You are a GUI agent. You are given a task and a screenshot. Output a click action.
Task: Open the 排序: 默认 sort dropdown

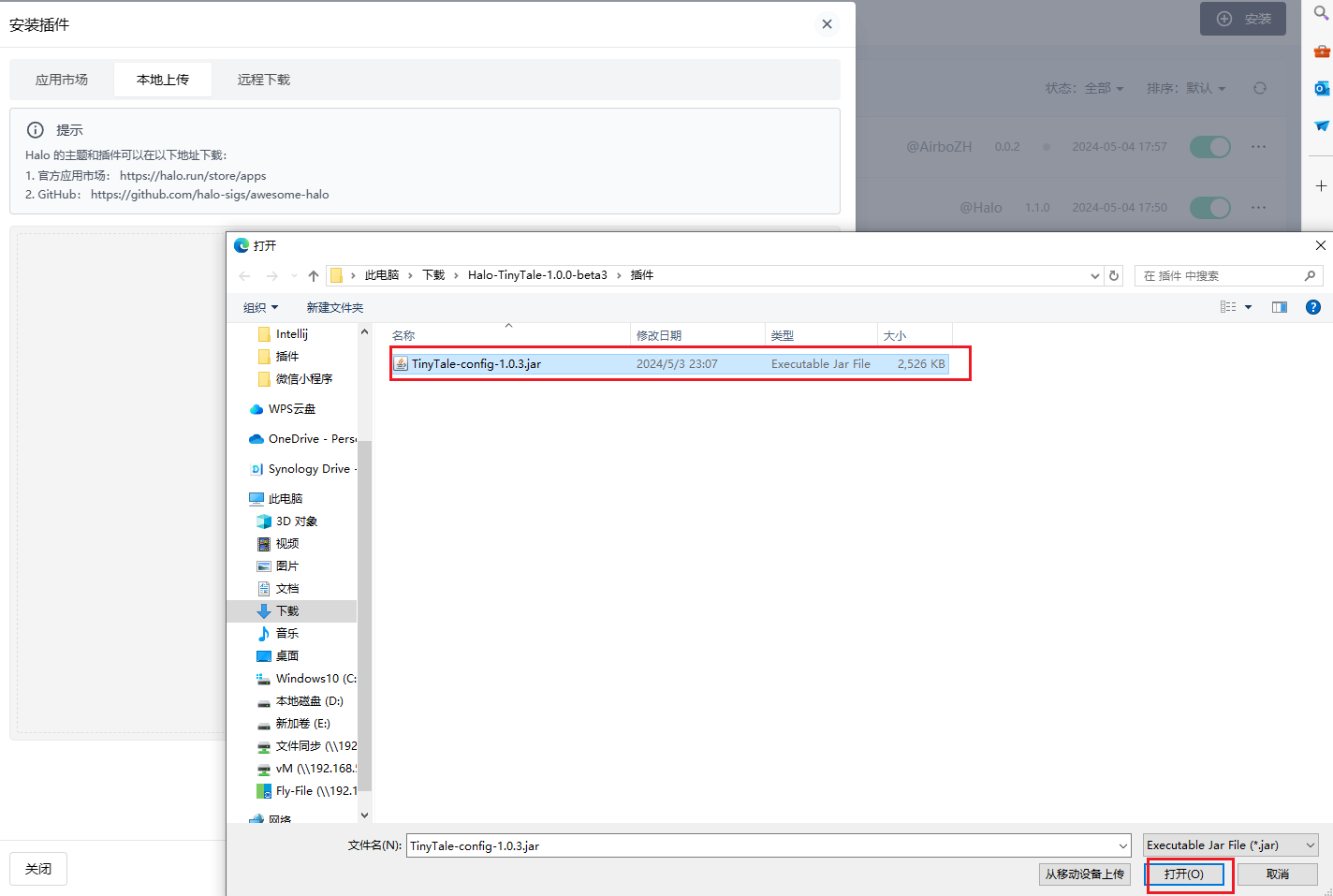(1186, 88)
